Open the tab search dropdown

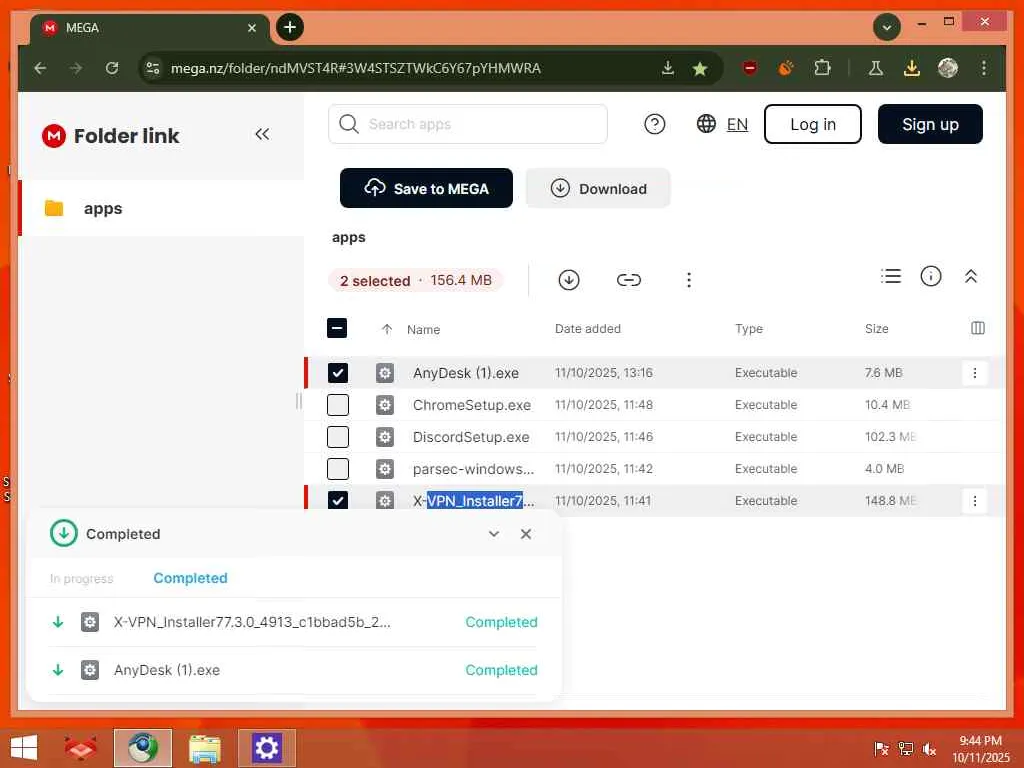pos(887,27)
